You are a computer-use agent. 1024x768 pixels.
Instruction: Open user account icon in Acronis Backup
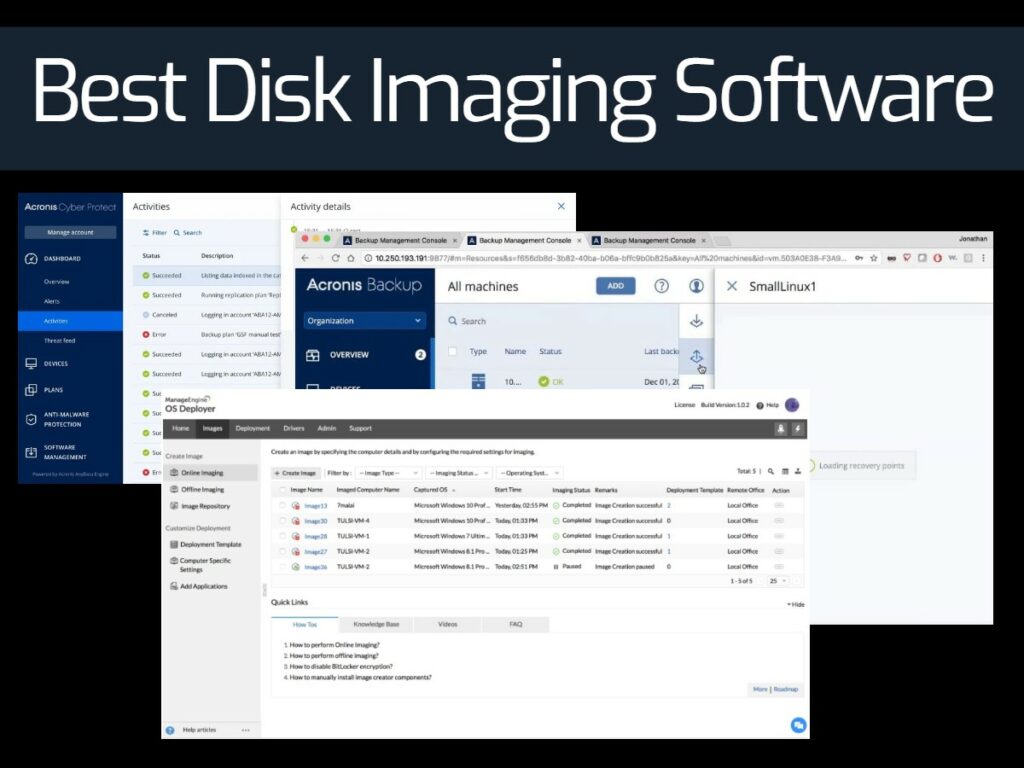(x=697, y=286)
